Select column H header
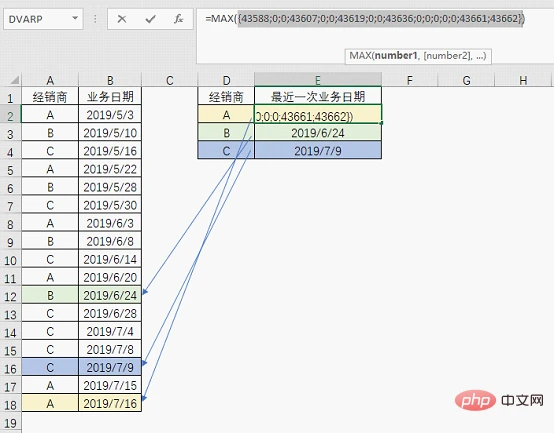This screenshot has width=554, height=433. pyautogui.click(x=523, y=80)
